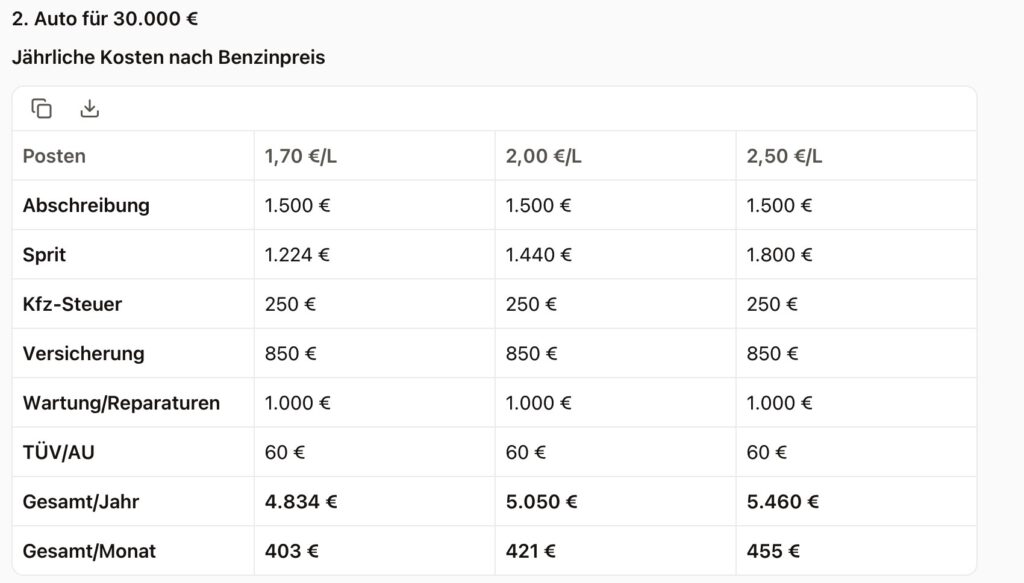This screenshot has height=583, width=1024.
Task: Click the Gesamt/Jahr row label
Action: 80,501
